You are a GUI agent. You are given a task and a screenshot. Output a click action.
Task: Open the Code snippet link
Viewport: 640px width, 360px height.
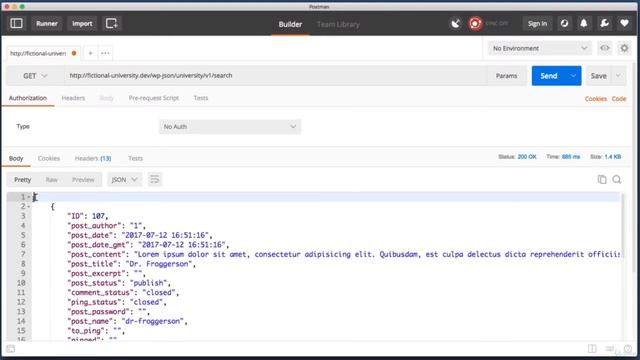pos(619,99)
